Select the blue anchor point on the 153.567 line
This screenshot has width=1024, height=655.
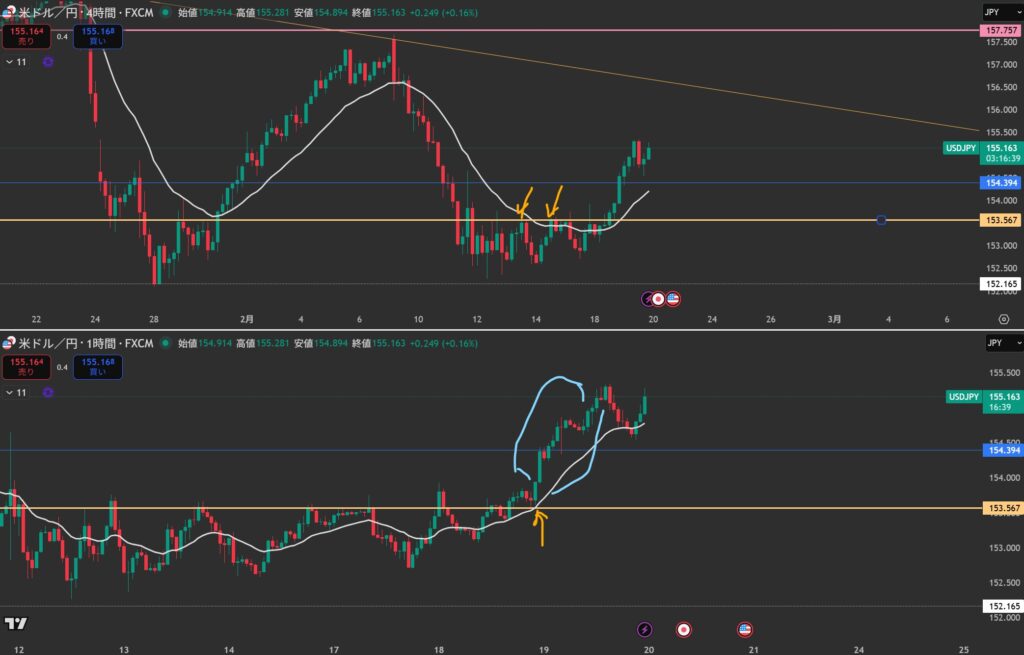880,220
